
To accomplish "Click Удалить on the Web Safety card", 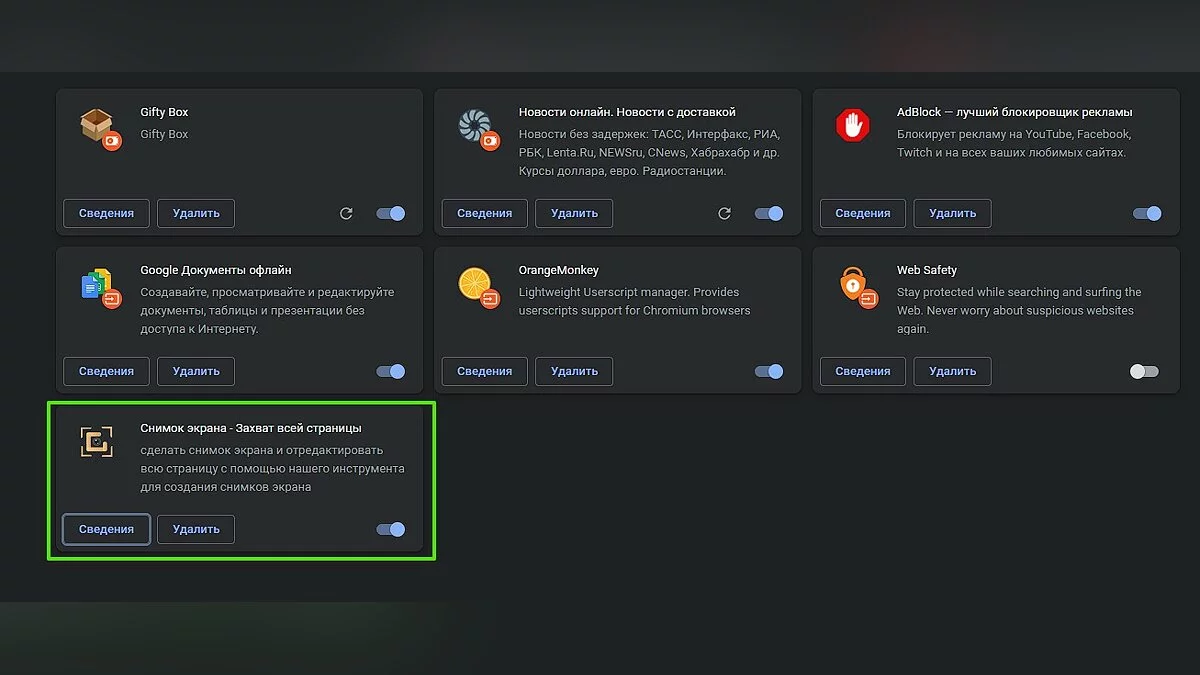I will coord(953,371).
